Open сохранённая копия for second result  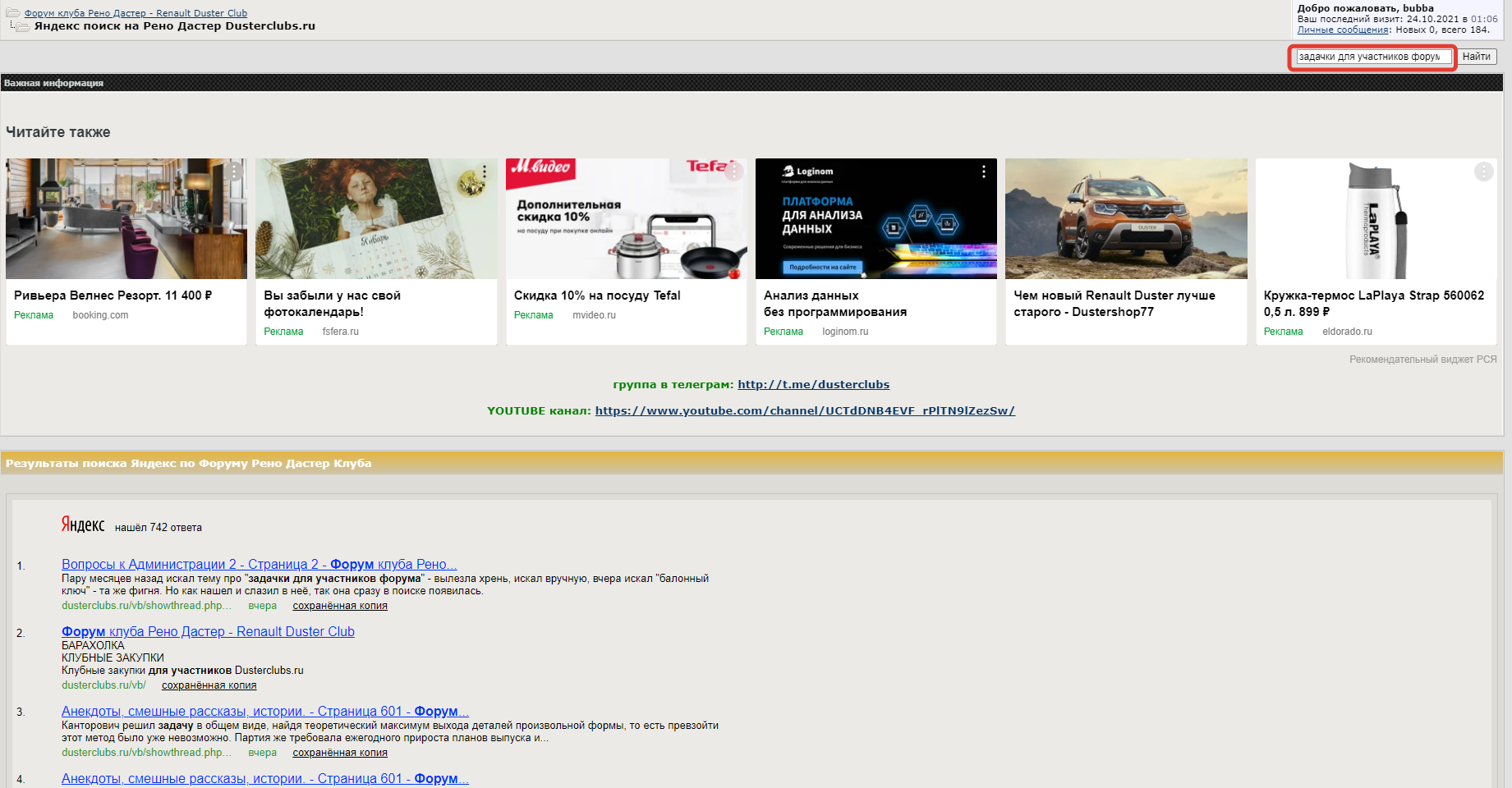coord(209,685)
